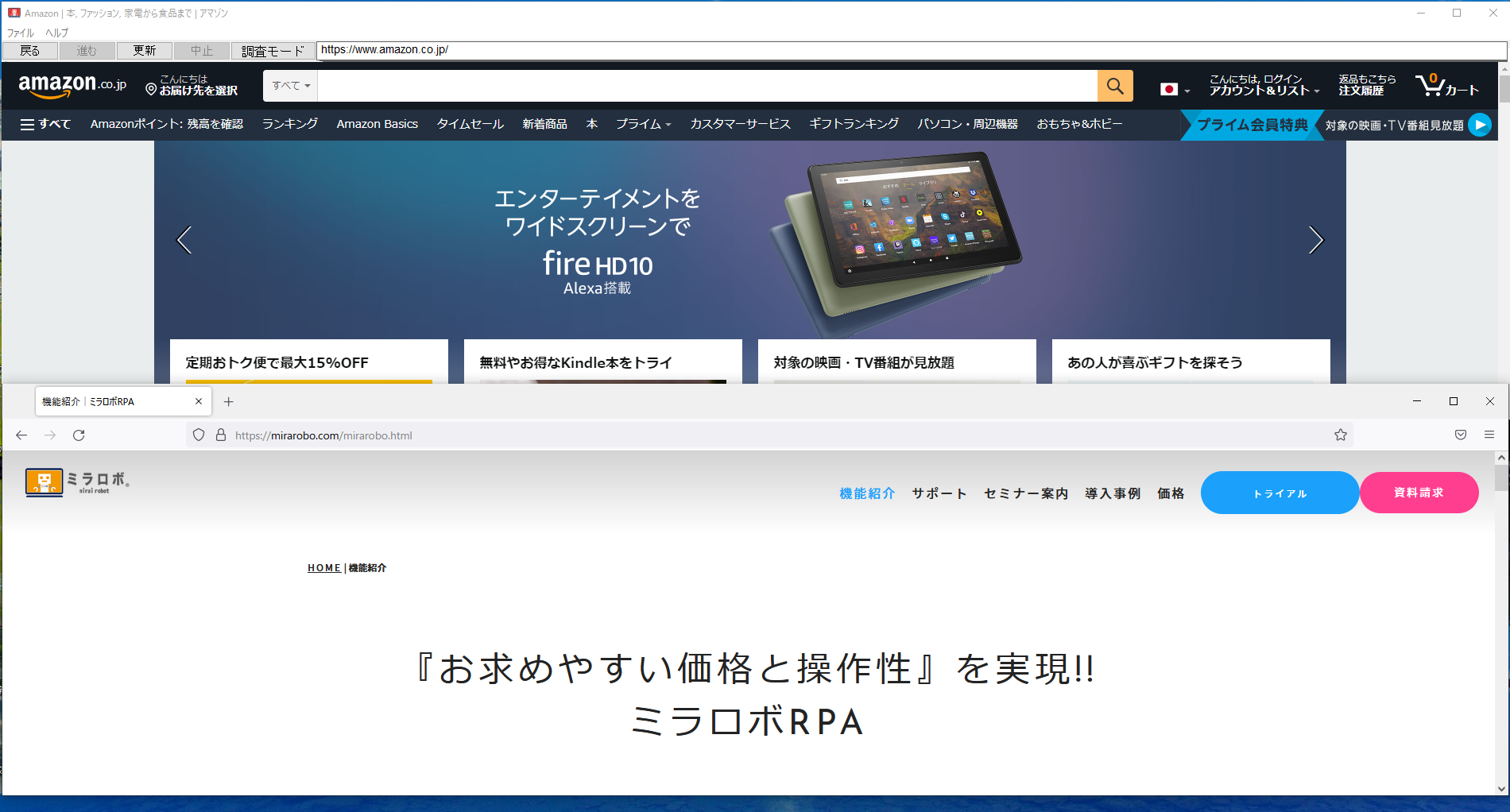Image resolution: width=1510 pixels, height=812 pixels.
Task: Expand the プライム navigation dropdown
Action: [x=644, y=124]
